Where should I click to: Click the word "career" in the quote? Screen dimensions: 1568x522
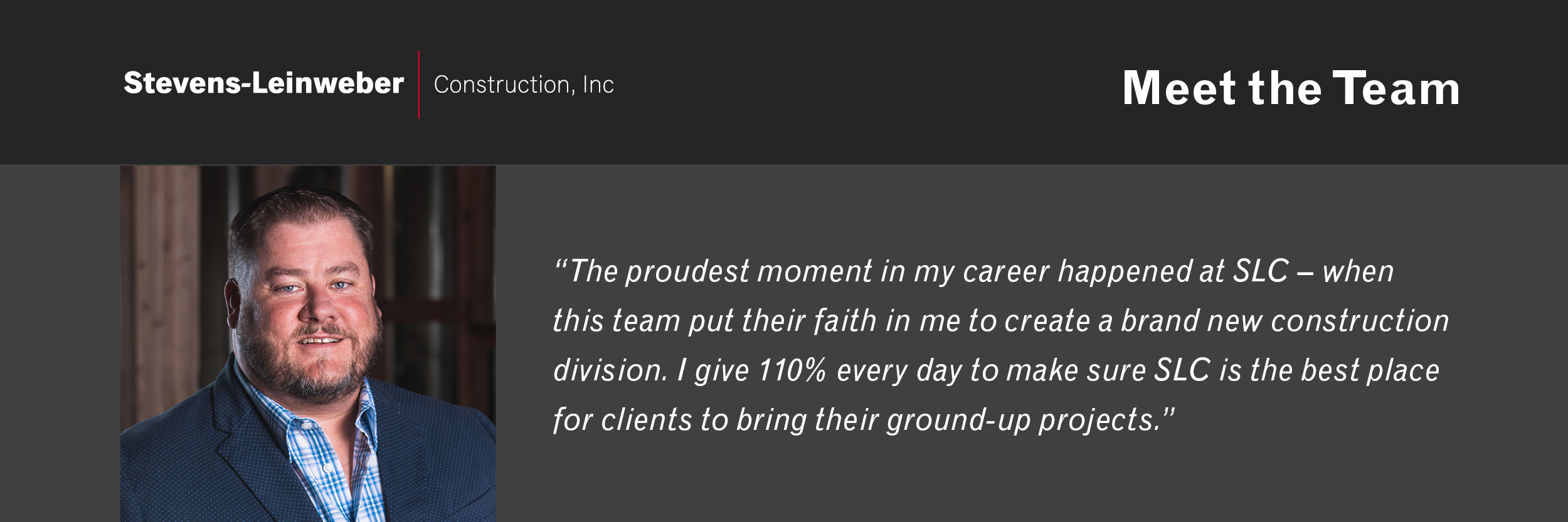click(1005, 272)
